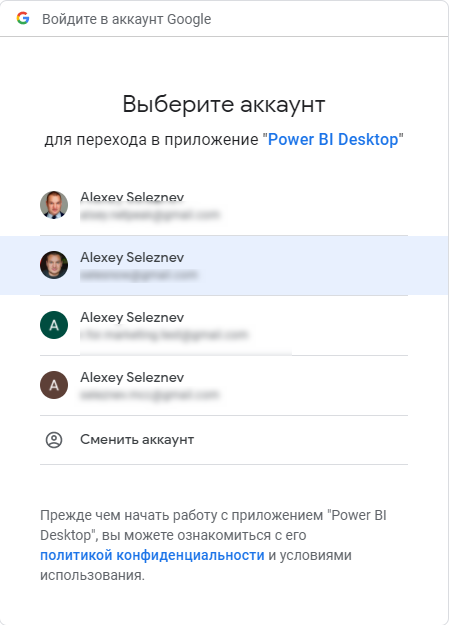Viewport: 451px width, 625px height.
Task: Choose the highlighted account's dark profile photo
Action: [x=54, y=265]
